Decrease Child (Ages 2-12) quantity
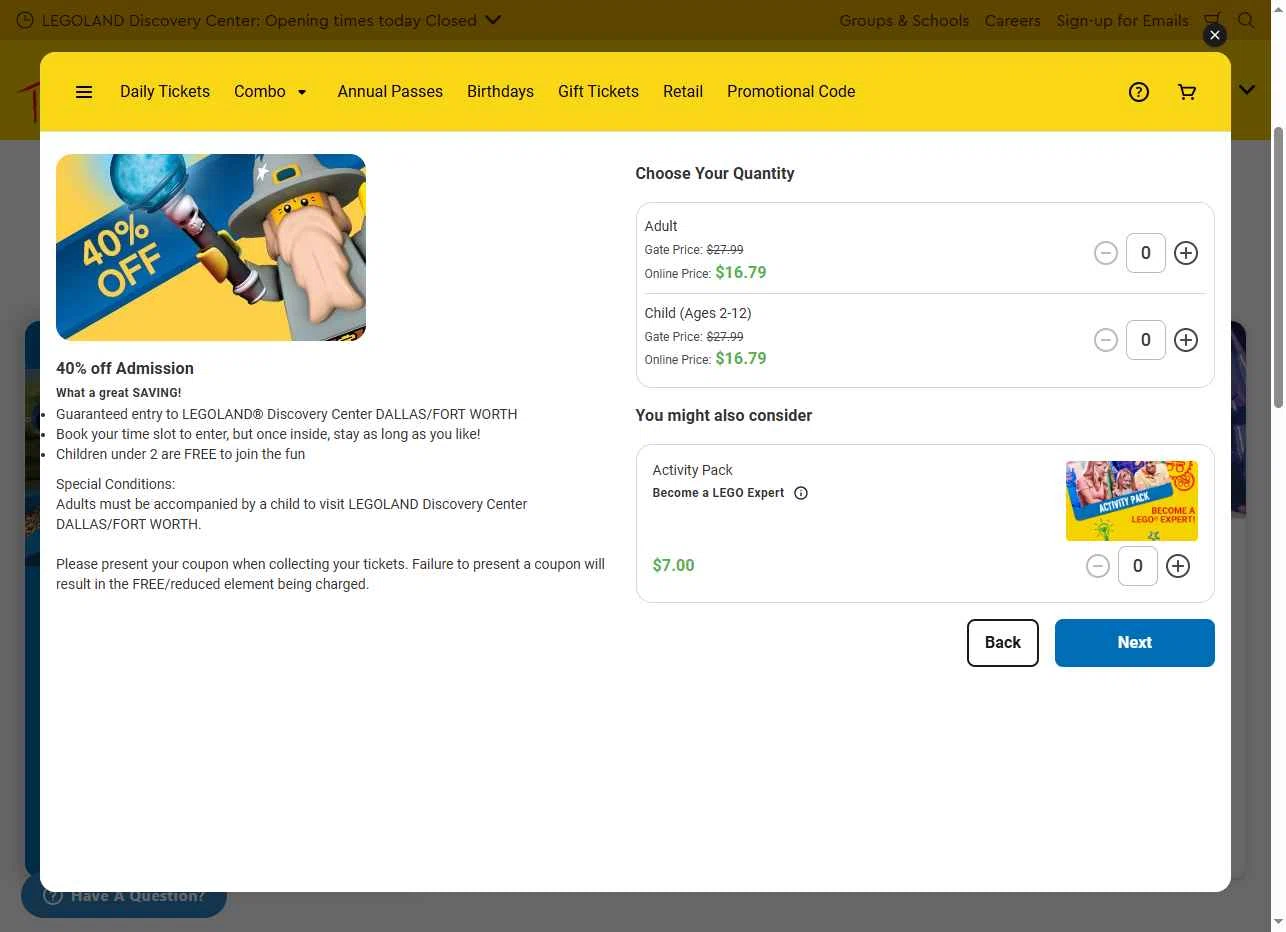This screenshot has height=932, width=1286. click(x=1106, y=340)
